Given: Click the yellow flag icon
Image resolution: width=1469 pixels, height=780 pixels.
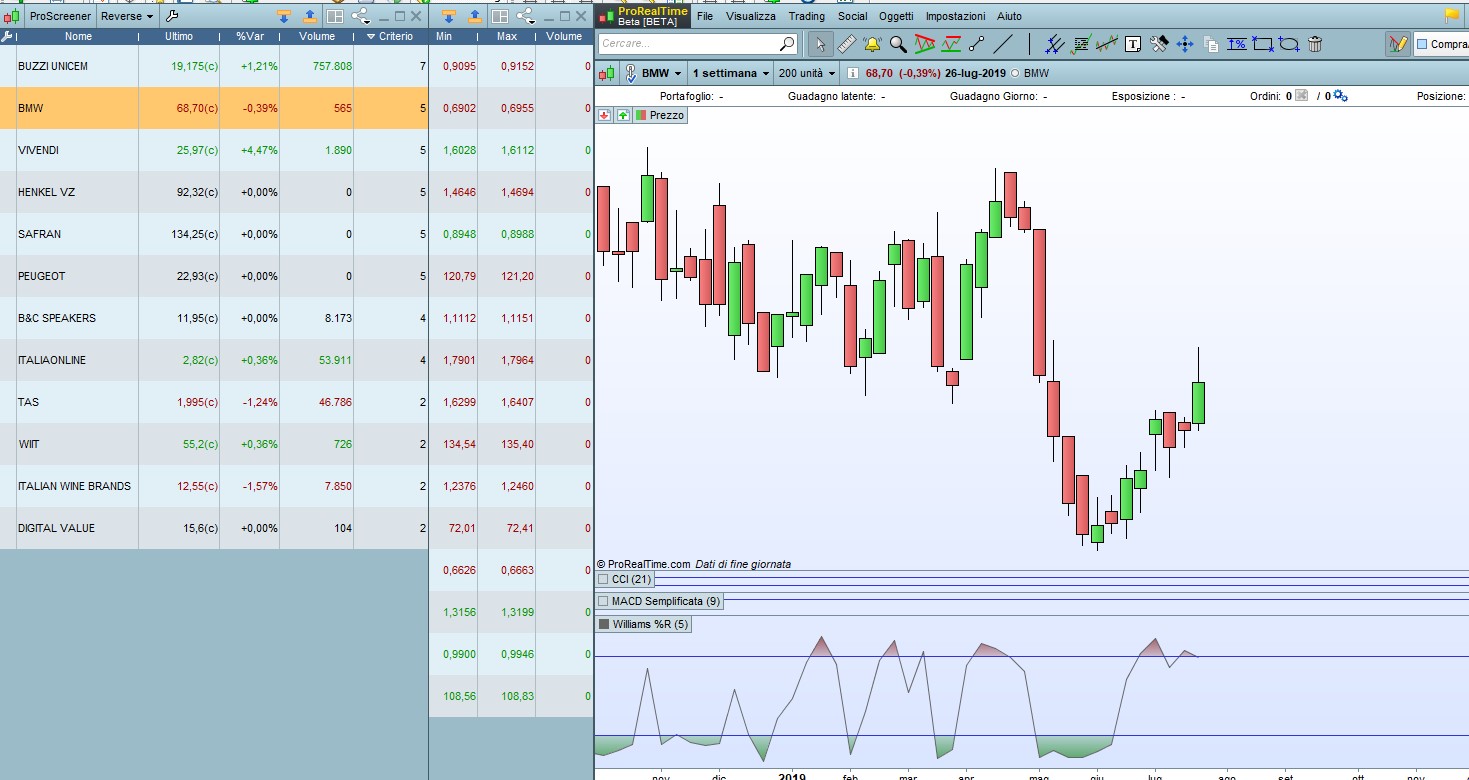Looking at the screenshot, I should [1452, 15].
